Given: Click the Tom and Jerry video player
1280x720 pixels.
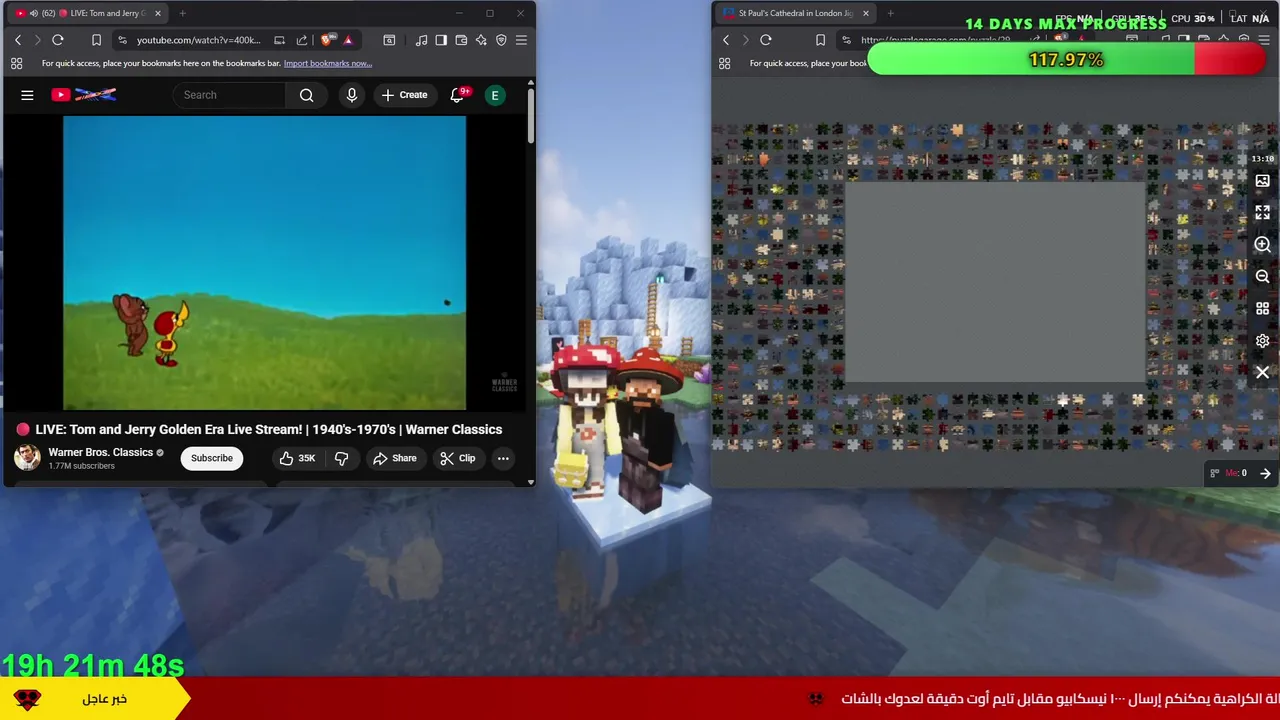Looking at the screenshot, I should tap(264, 263).
